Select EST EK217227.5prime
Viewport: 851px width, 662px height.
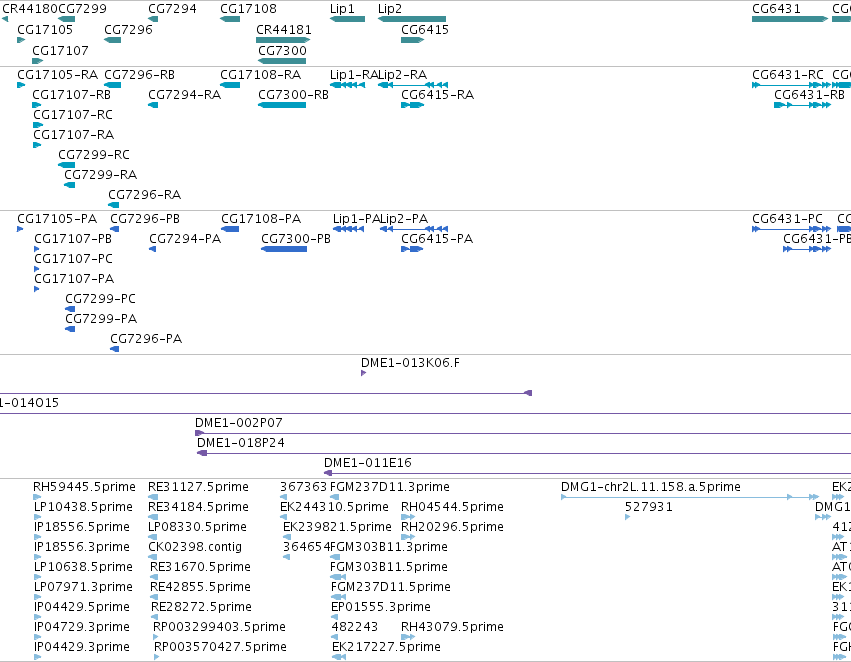pos(339,657)
